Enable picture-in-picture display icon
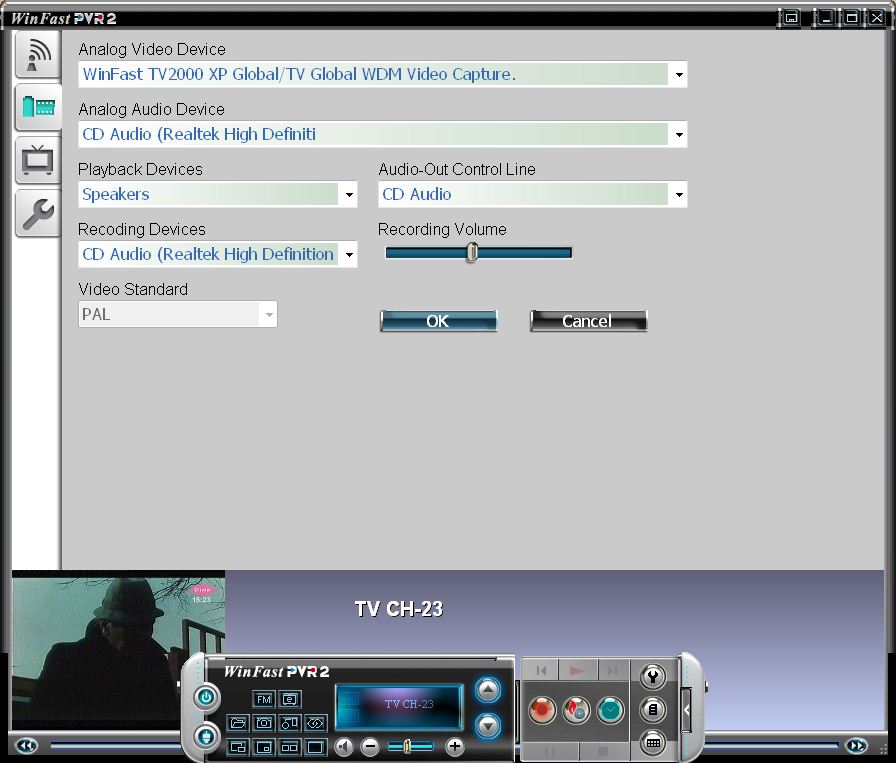 coord(263,747)
